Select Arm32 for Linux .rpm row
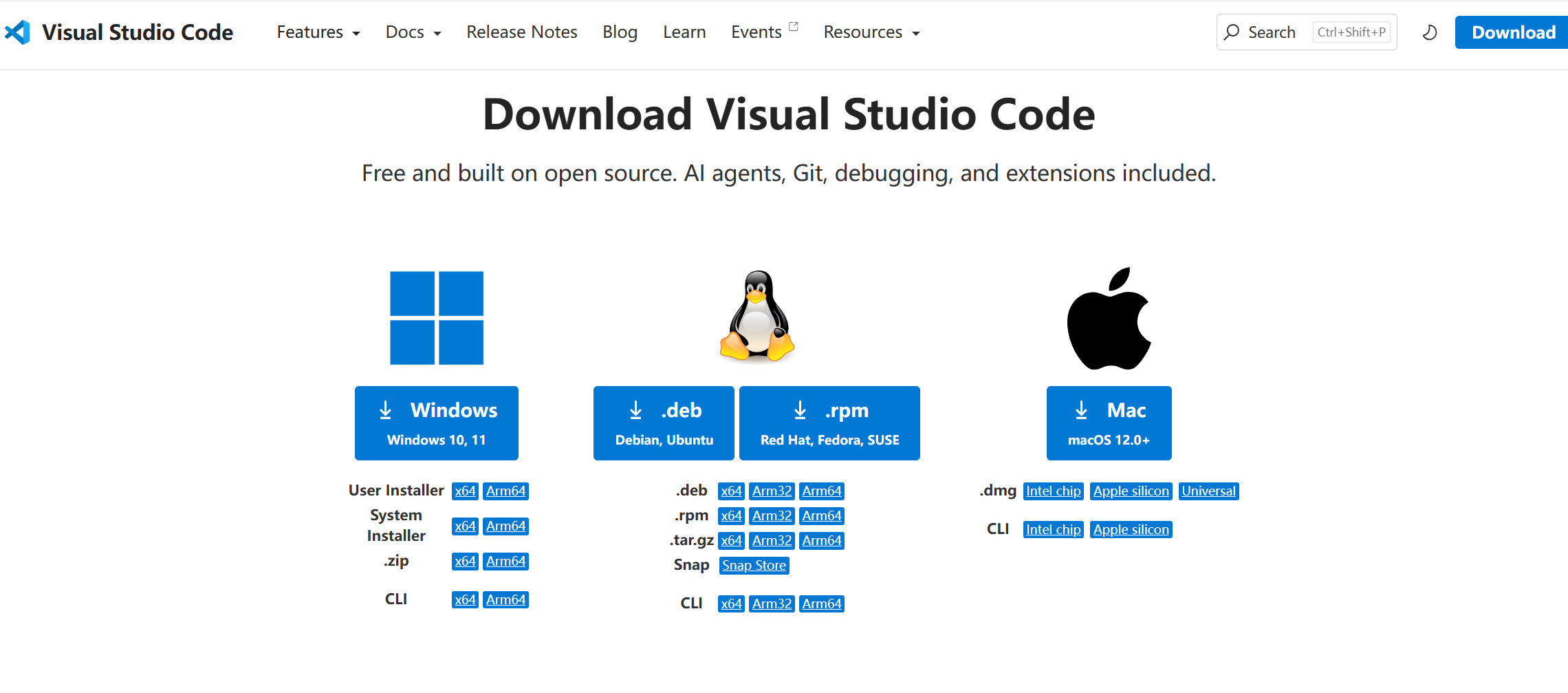 click(x=772, y=516)
